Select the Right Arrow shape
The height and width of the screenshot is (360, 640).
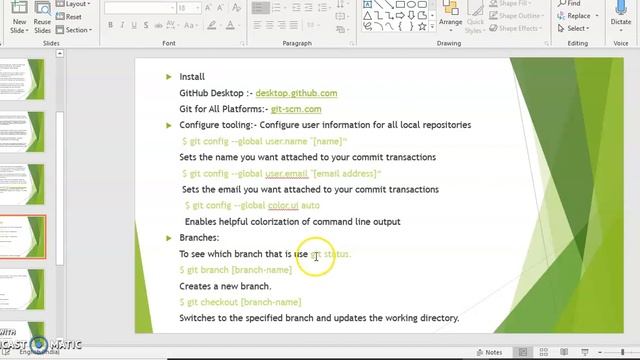[400, 16]
